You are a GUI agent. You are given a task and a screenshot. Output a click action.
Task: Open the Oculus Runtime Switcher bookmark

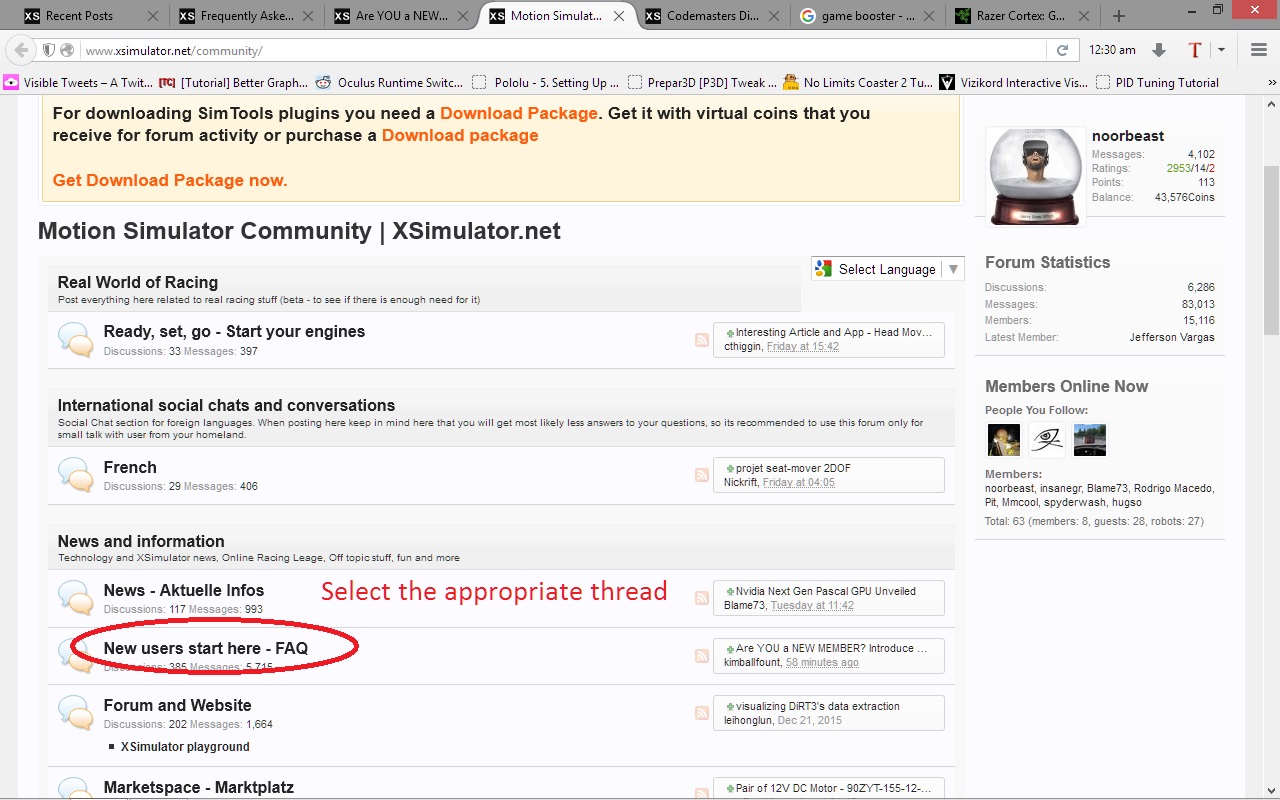389,83
